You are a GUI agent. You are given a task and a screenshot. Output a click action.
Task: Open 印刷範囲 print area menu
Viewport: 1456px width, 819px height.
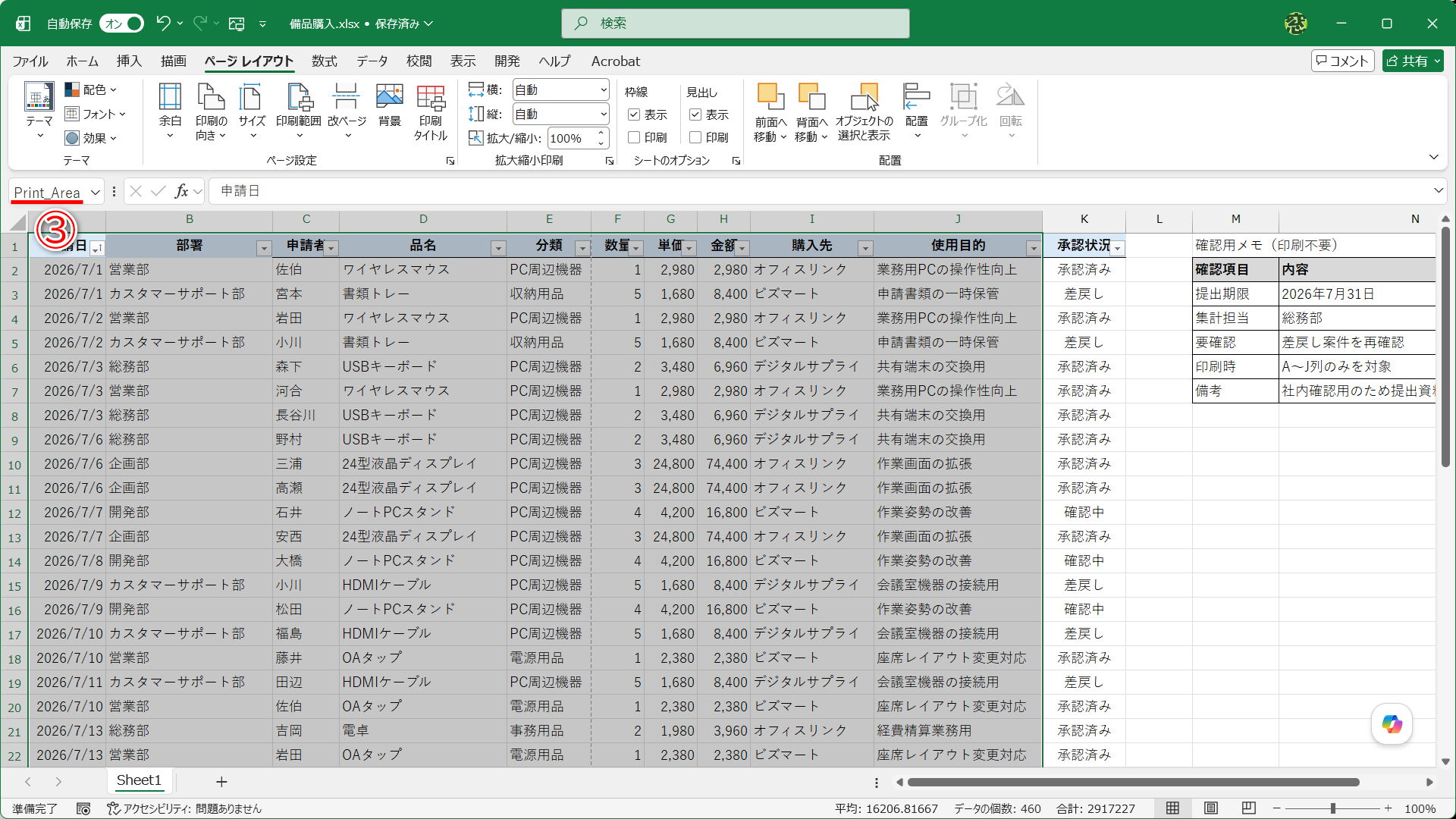(x=298, y=111)
